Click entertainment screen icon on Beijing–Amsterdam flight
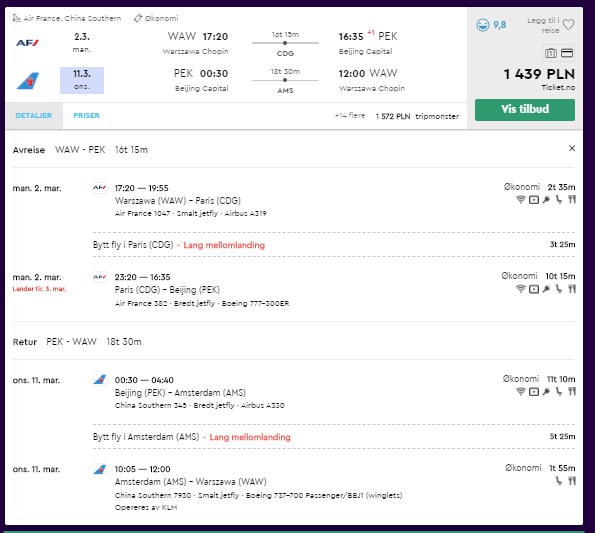The height and width of the screenshot is (533, 595). tap(534, 391)
